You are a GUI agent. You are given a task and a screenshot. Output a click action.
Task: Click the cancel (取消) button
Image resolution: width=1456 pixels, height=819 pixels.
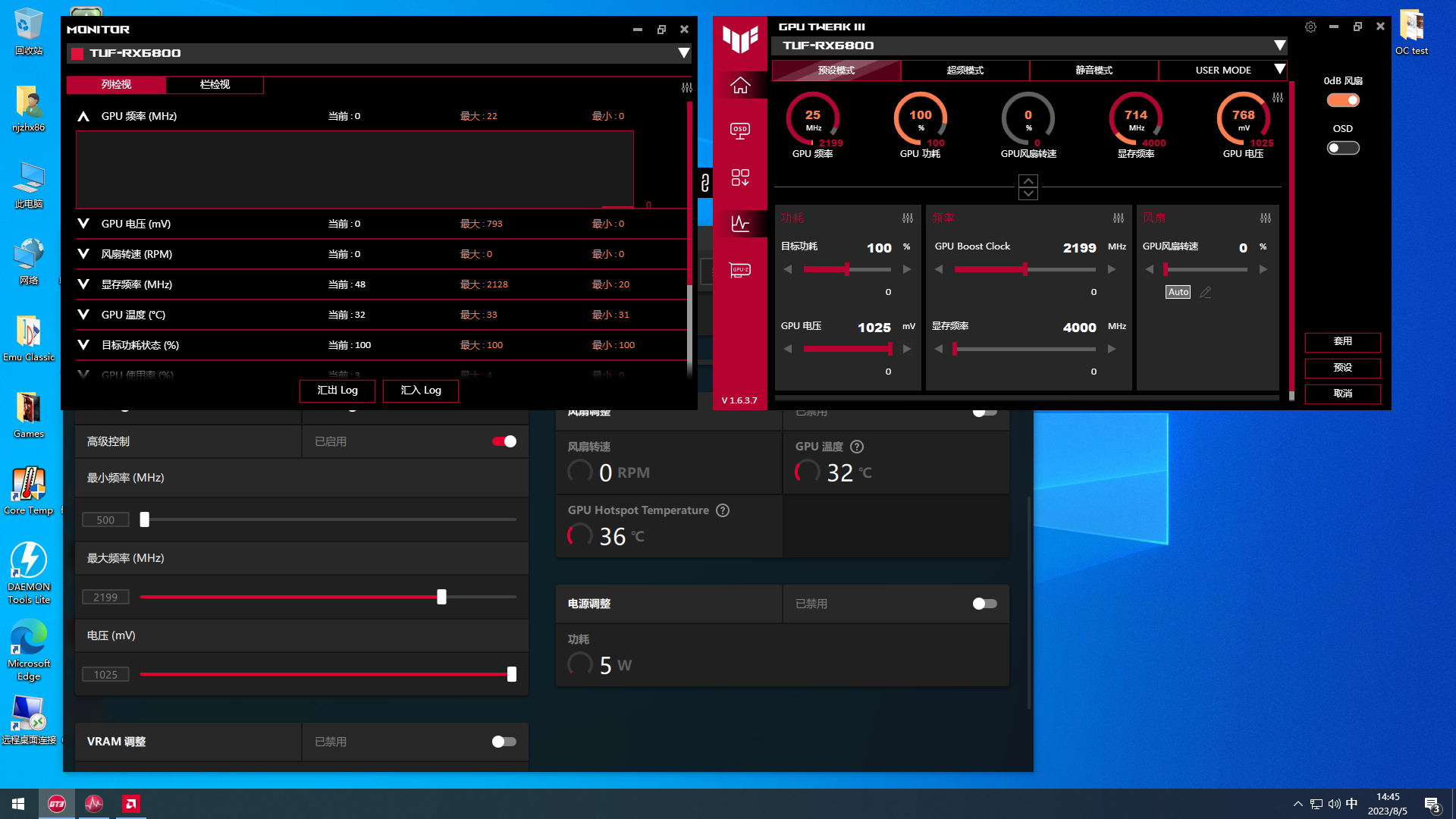point(1343,394)
